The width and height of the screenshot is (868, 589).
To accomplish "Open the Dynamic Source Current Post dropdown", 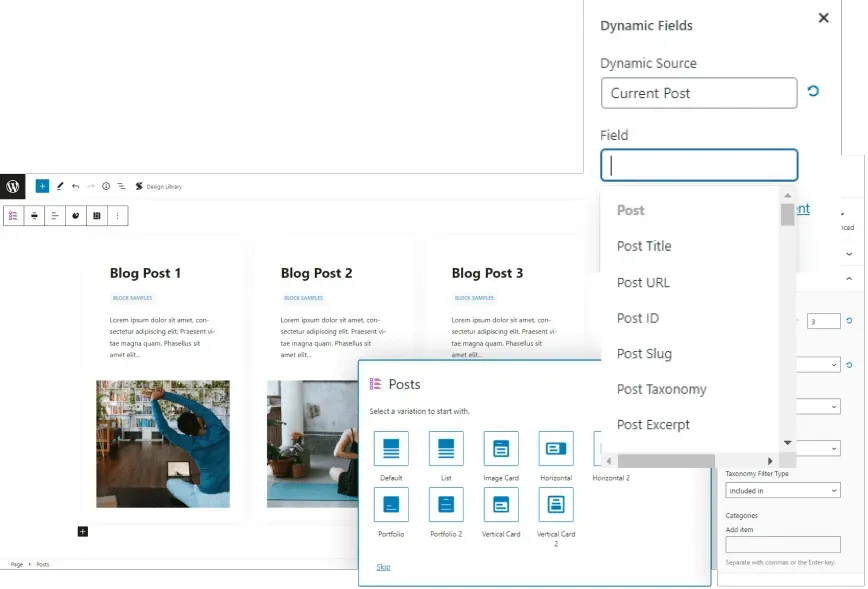I will 699,93.
